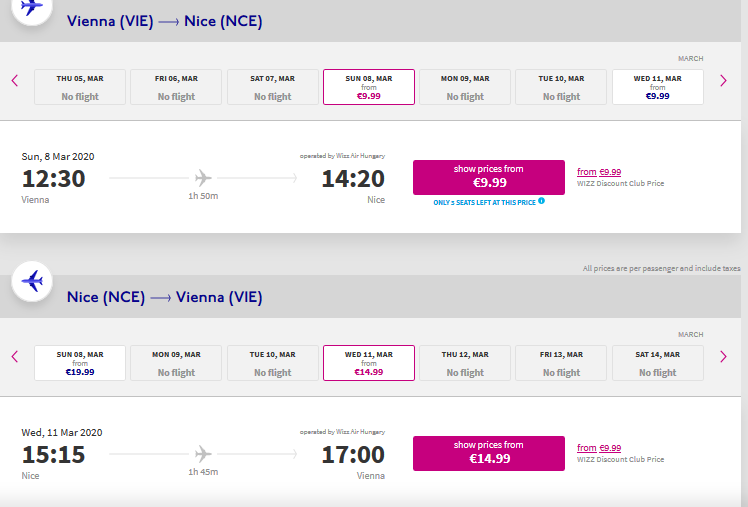Show earlier outbound dates with left arrow

tap(15, 81)
